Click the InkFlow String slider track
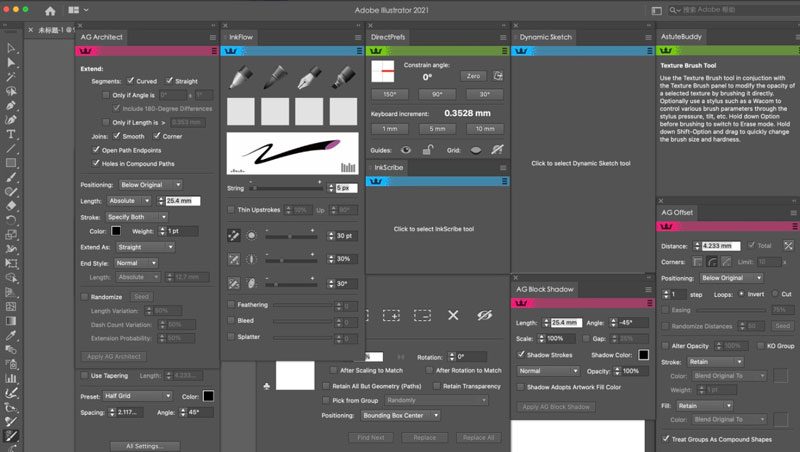Viewport: 800px width, 452px height. click(286, 188)
